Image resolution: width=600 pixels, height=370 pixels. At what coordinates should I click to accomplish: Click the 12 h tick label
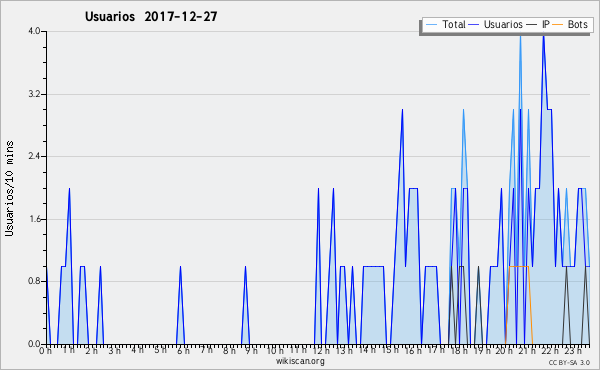click(321, 350)
